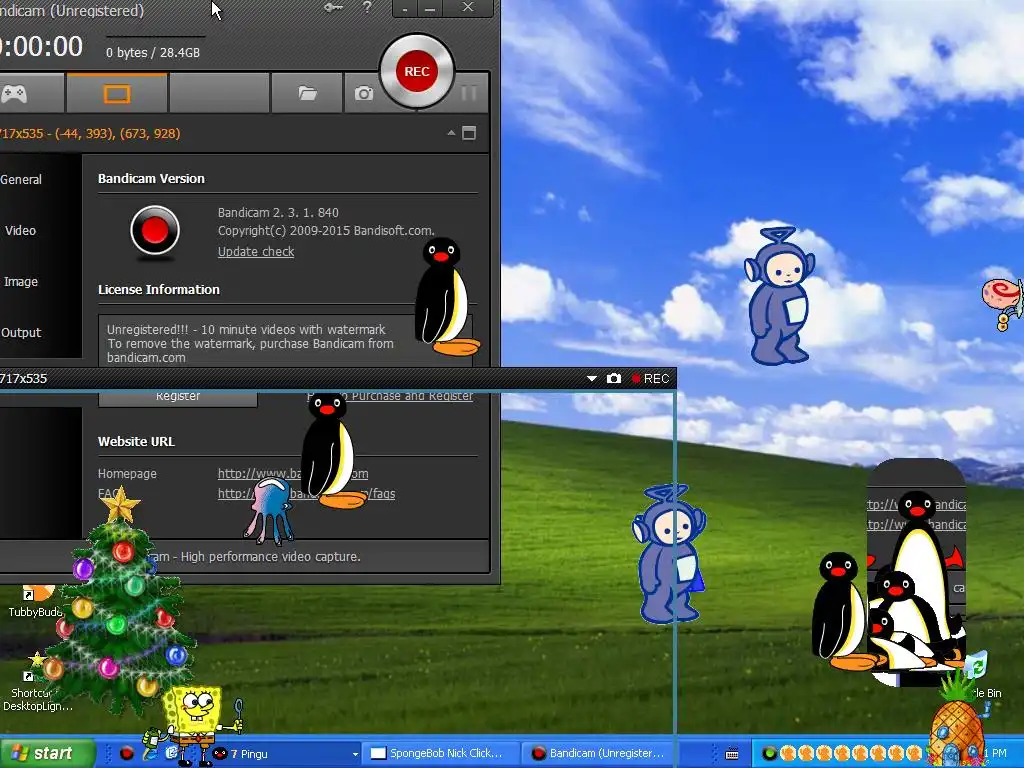Open the key register icon in title bar
This screenshot has width=1024, height=768.
[x=333, y=8]
